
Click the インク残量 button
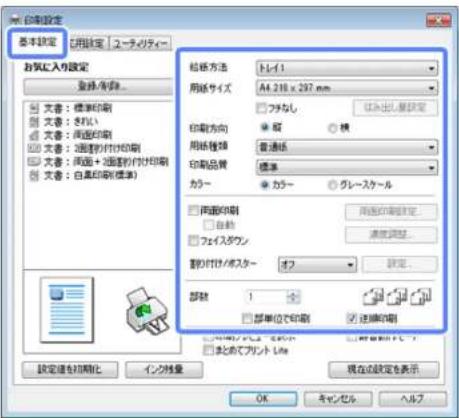(164, 370)
